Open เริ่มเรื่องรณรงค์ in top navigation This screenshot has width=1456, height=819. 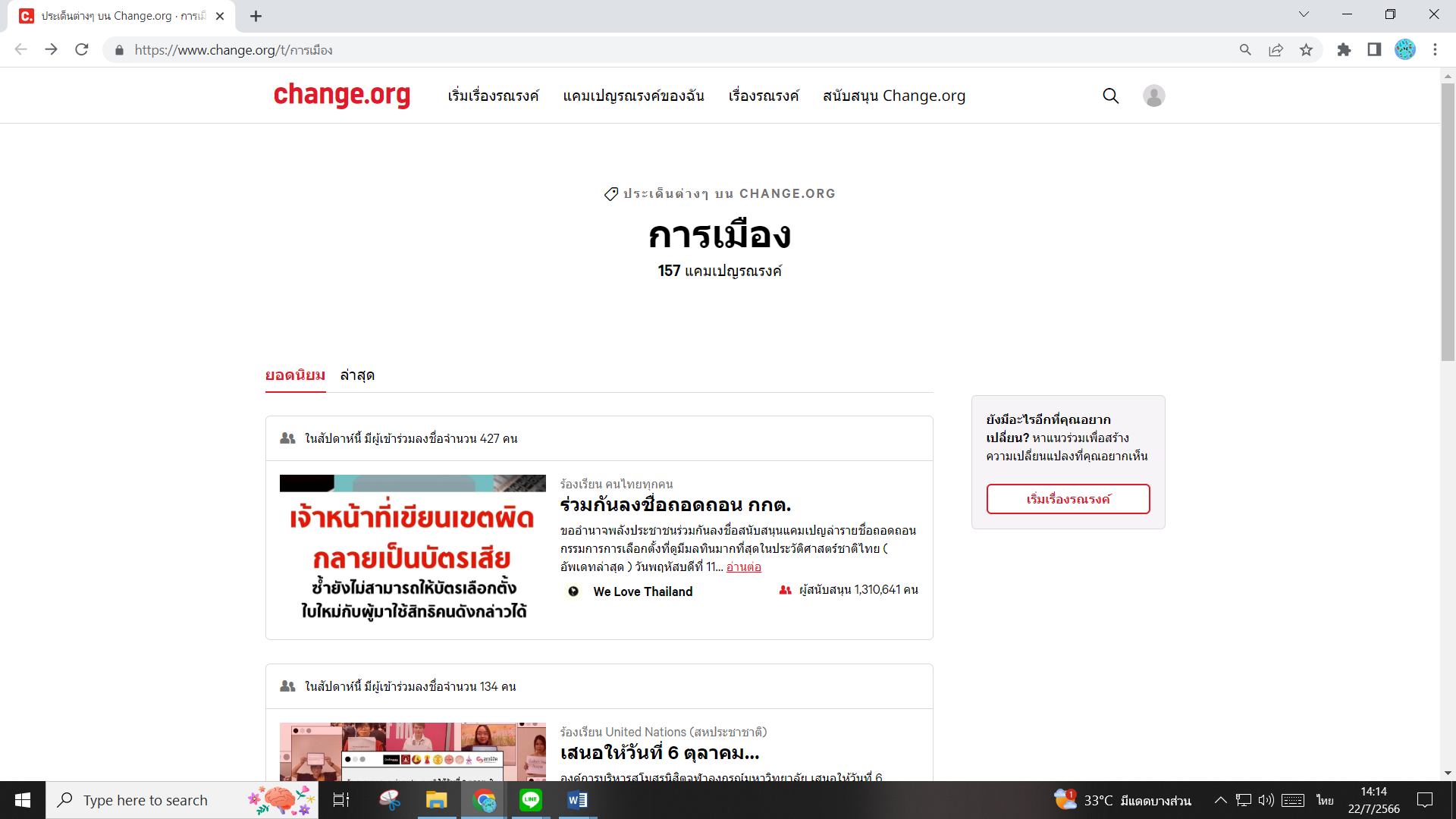click(493, 96)
